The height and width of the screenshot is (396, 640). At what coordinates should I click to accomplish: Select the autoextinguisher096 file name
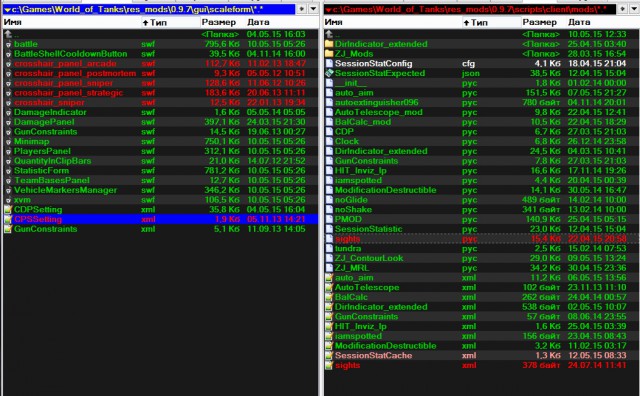377,102
